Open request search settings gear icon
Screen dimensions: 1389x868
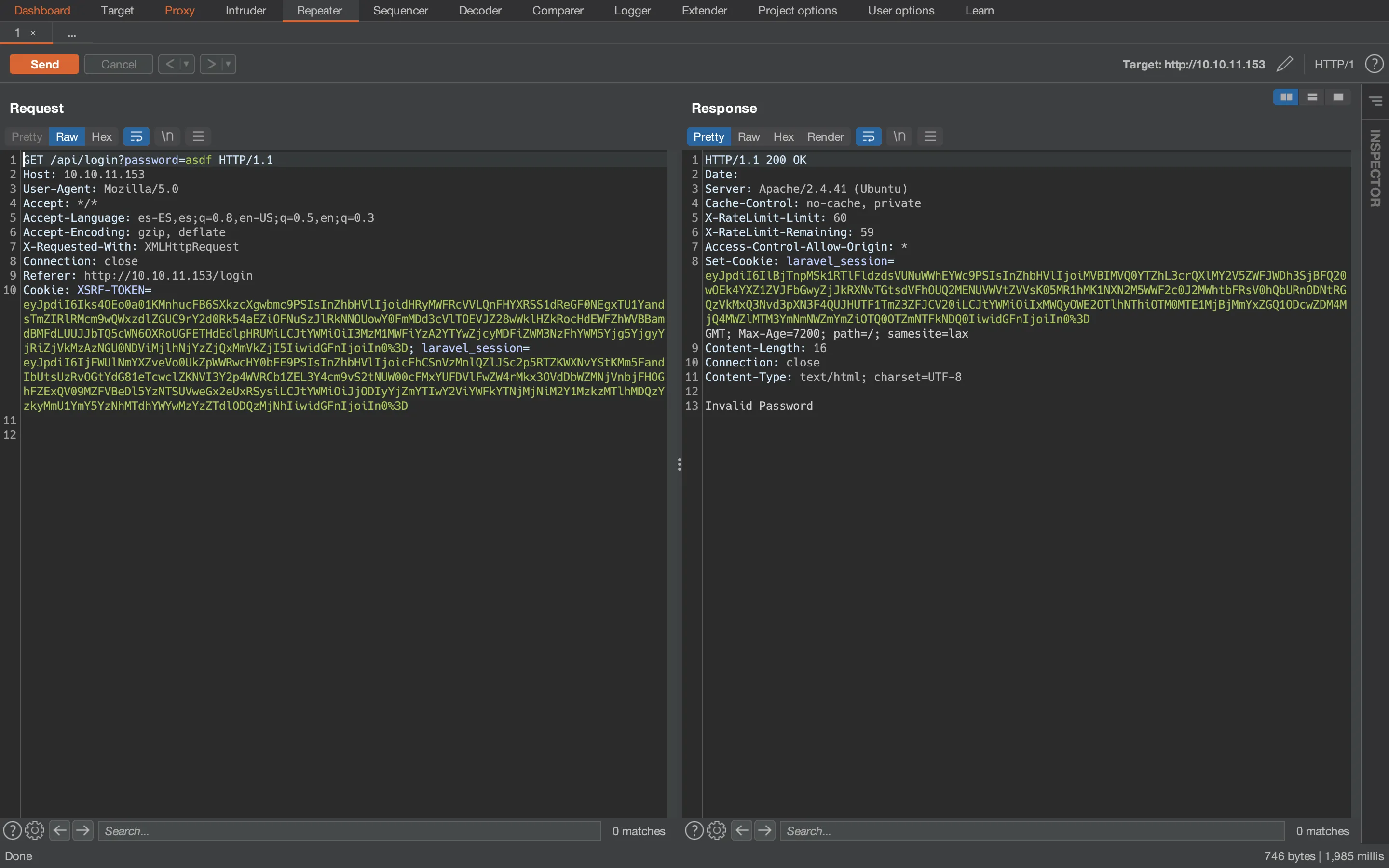35,830
